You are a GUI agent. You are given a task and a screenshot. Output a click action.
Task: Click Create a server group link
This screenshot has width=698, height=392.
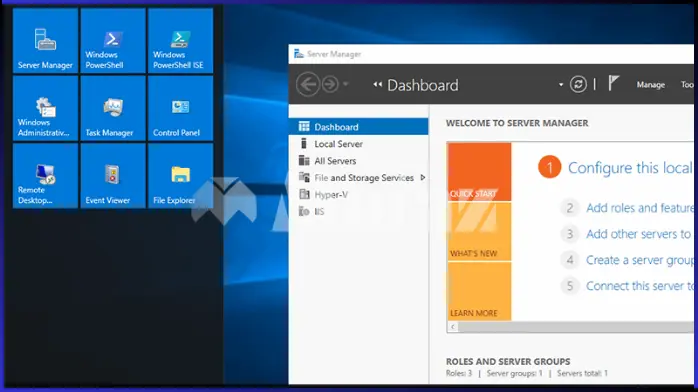coord(640,260)
